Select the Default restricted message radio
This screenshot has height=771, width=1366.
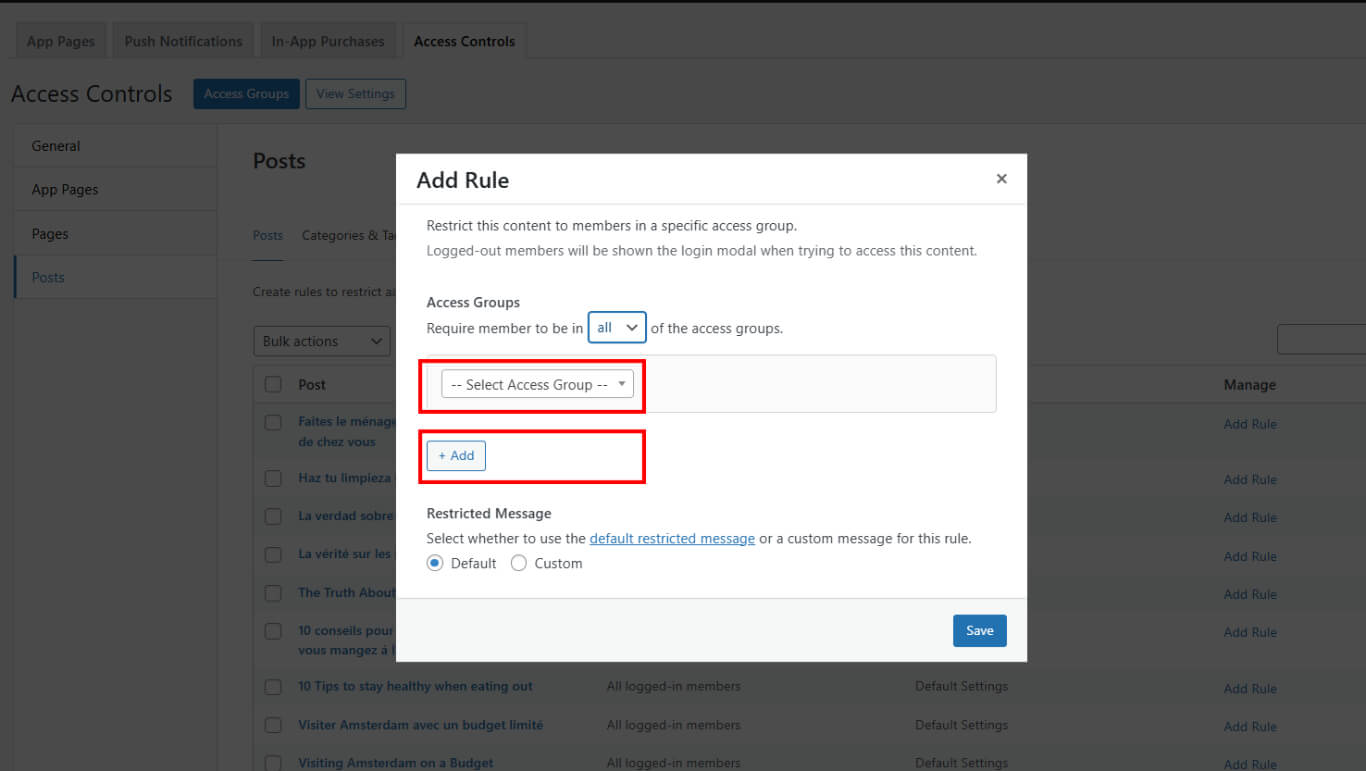pyautogui.click(x=435, y=563)
